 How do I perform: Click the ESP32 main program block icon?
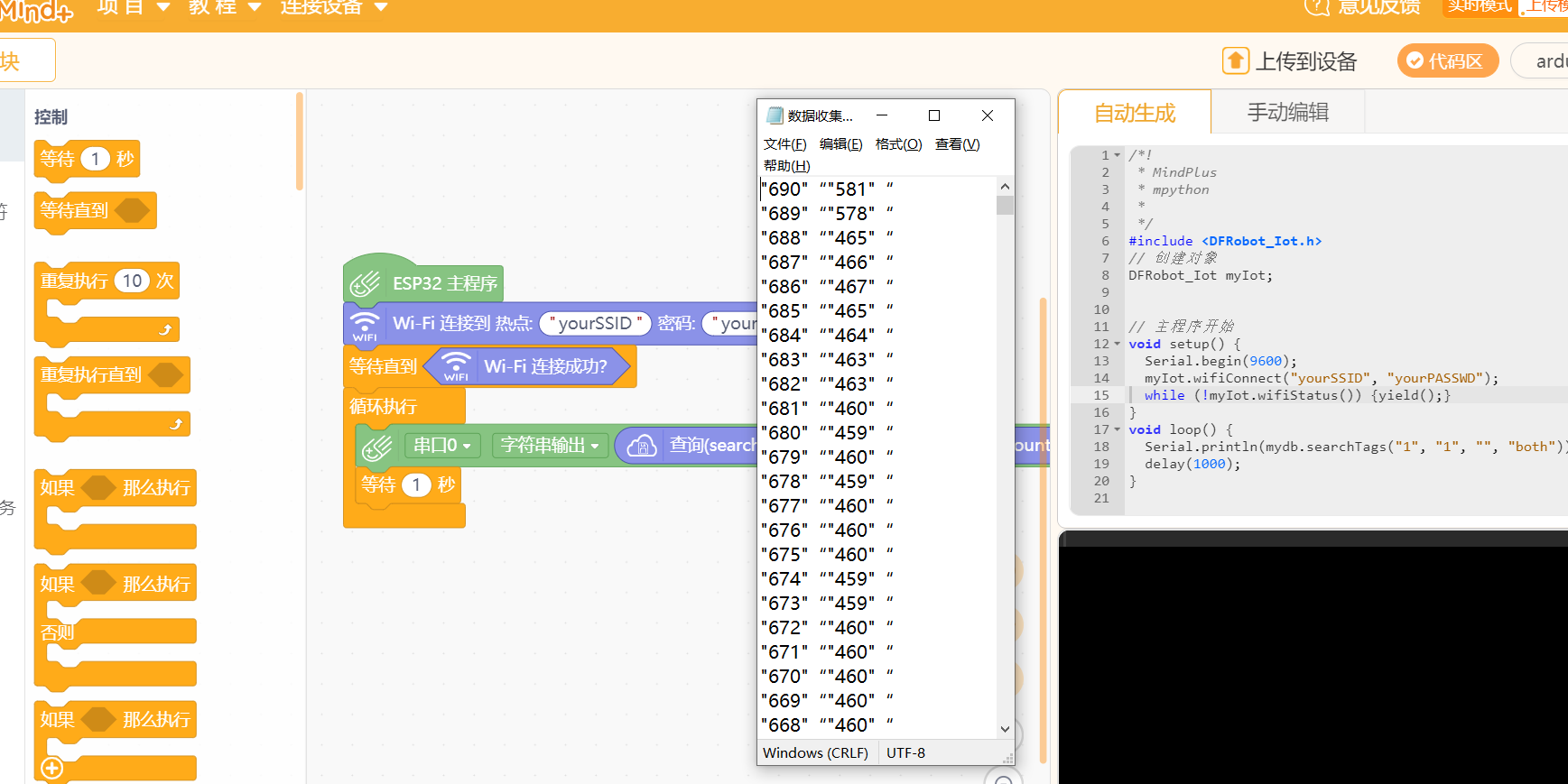pos(366,283)
